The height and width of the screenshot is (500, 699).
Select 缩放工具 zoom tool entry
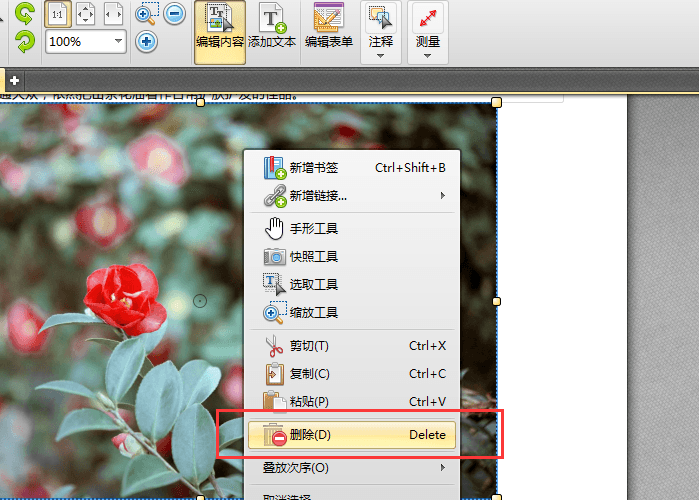352,312
